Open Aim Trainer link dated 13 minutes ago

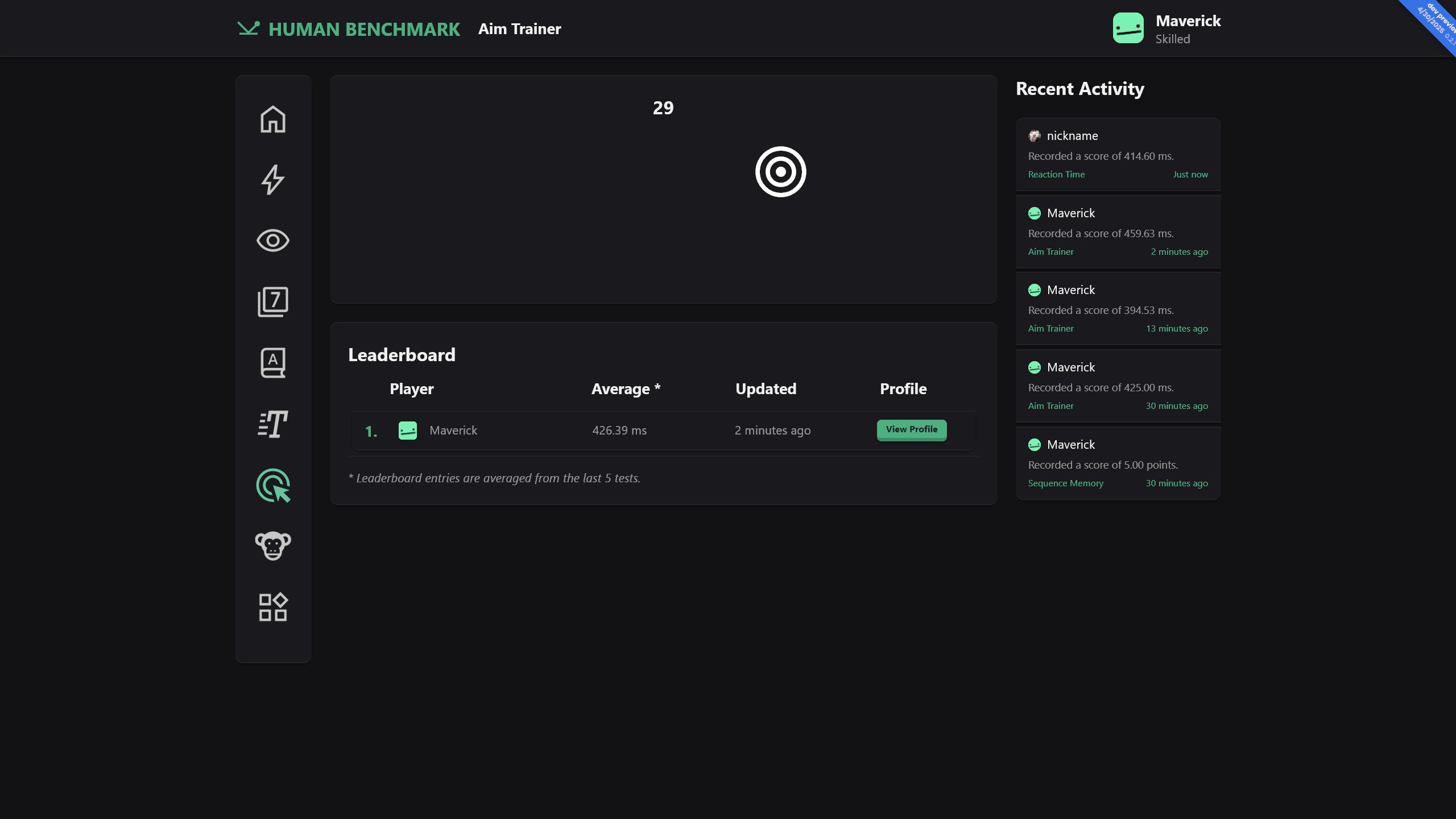click(x=1050, y=328)
